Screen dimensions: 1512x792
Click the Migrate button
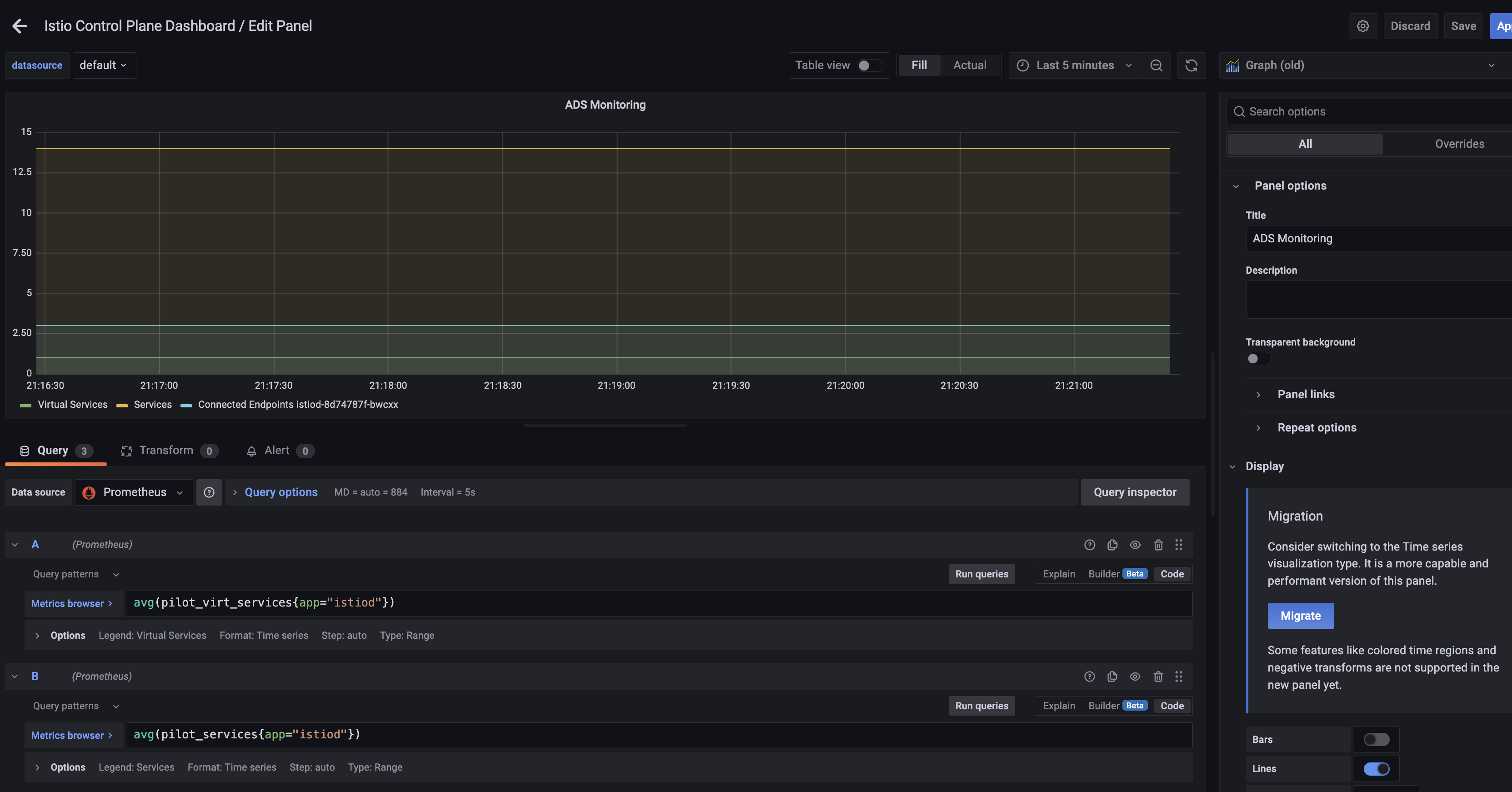[1300, 616]
